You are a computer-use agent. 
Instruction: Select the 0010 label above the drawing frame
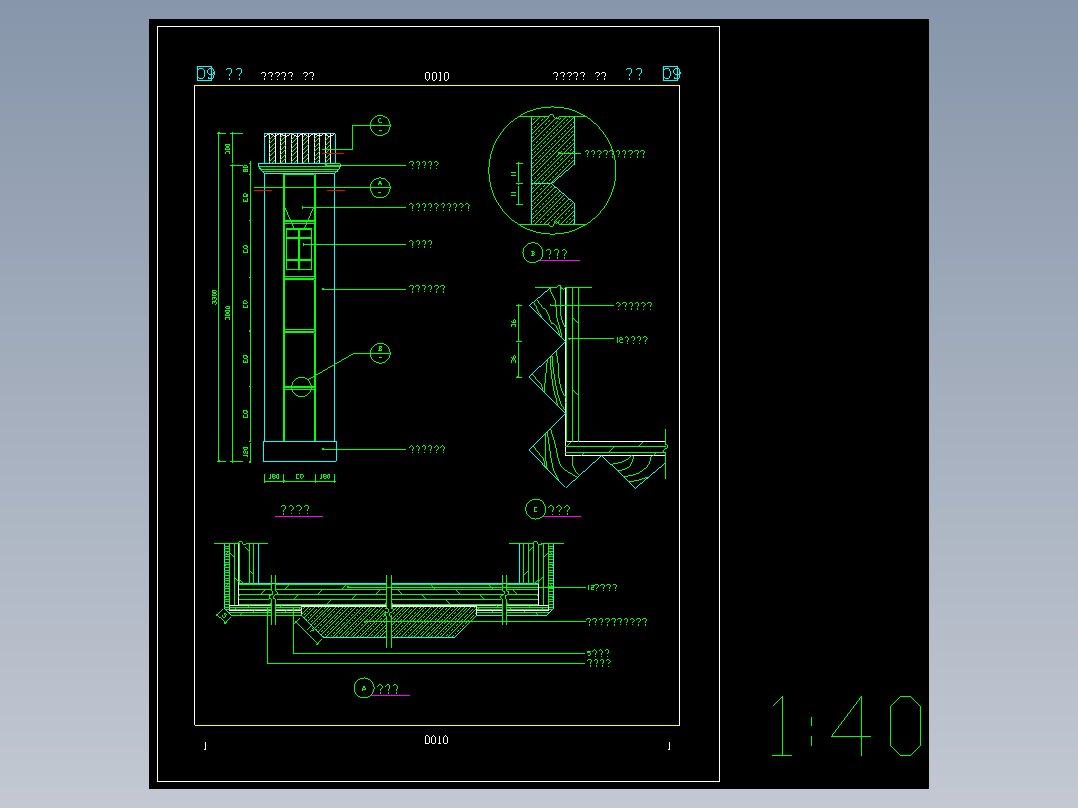437,76
